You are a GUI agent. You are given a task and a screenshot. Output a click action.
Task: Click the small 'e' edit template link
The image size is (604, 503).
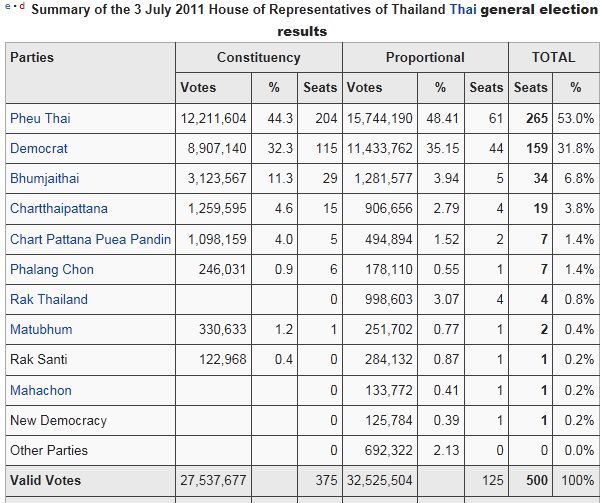click(x=8, y=6)
